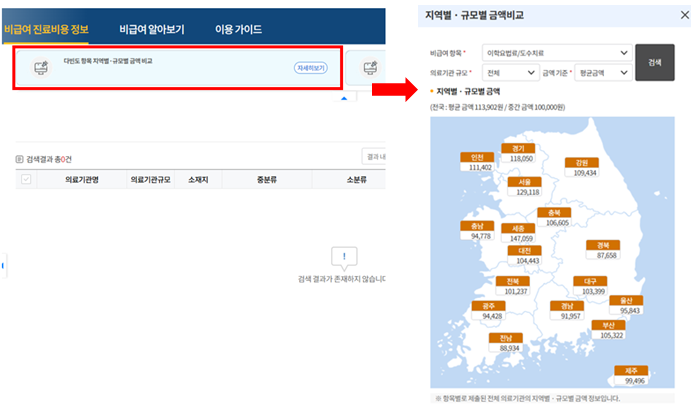Viewport: 691px width, 407px height.
Task: Click the 지역별 · 규모별 금액비교 popup title
Action: (474, 15)
